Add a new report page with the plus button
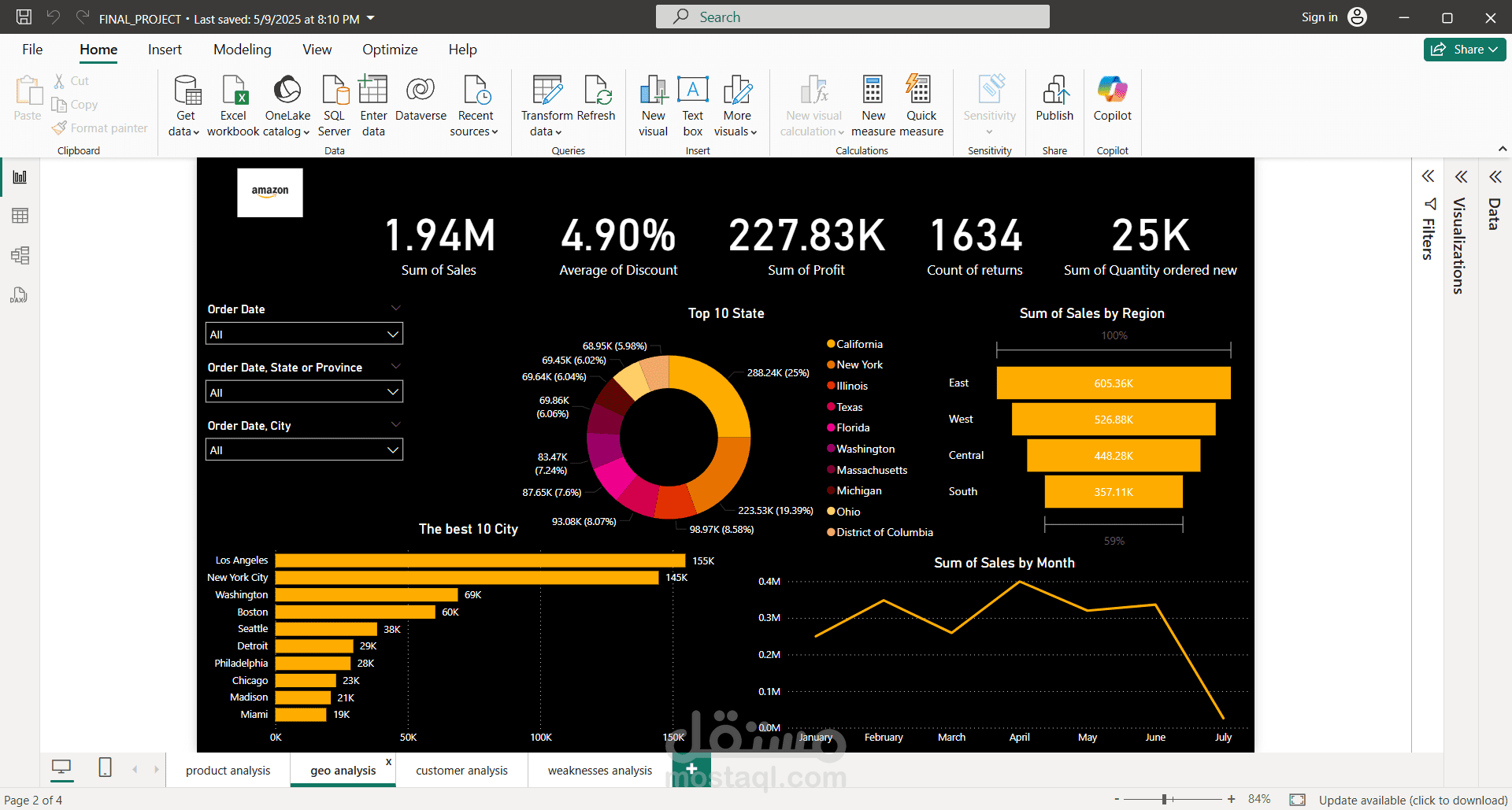Image resolution: width=1512 pixels, height=810 pixels. click(x=691, y=769)
